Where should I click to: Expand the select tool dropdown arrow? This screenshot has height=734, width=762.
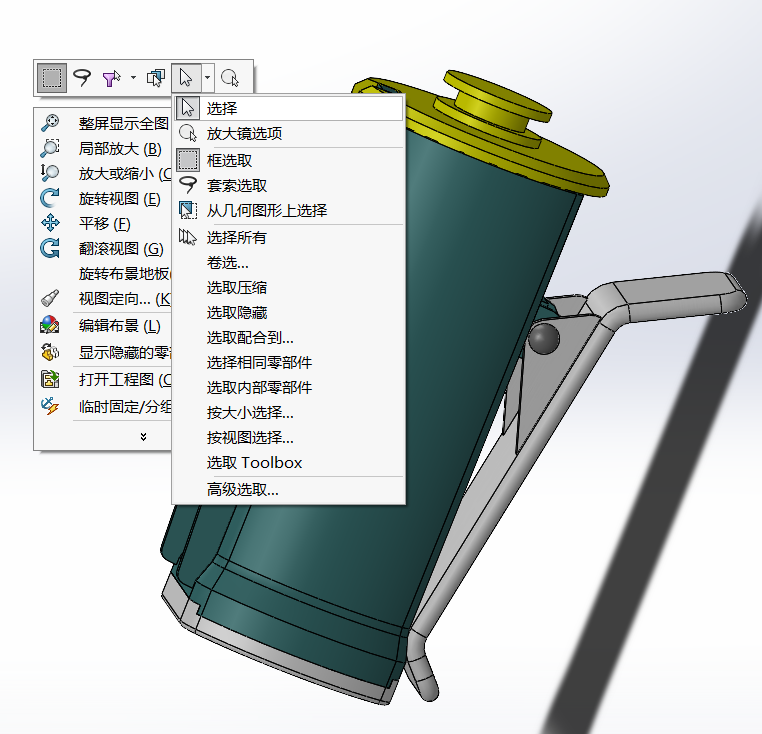(208, 78)
